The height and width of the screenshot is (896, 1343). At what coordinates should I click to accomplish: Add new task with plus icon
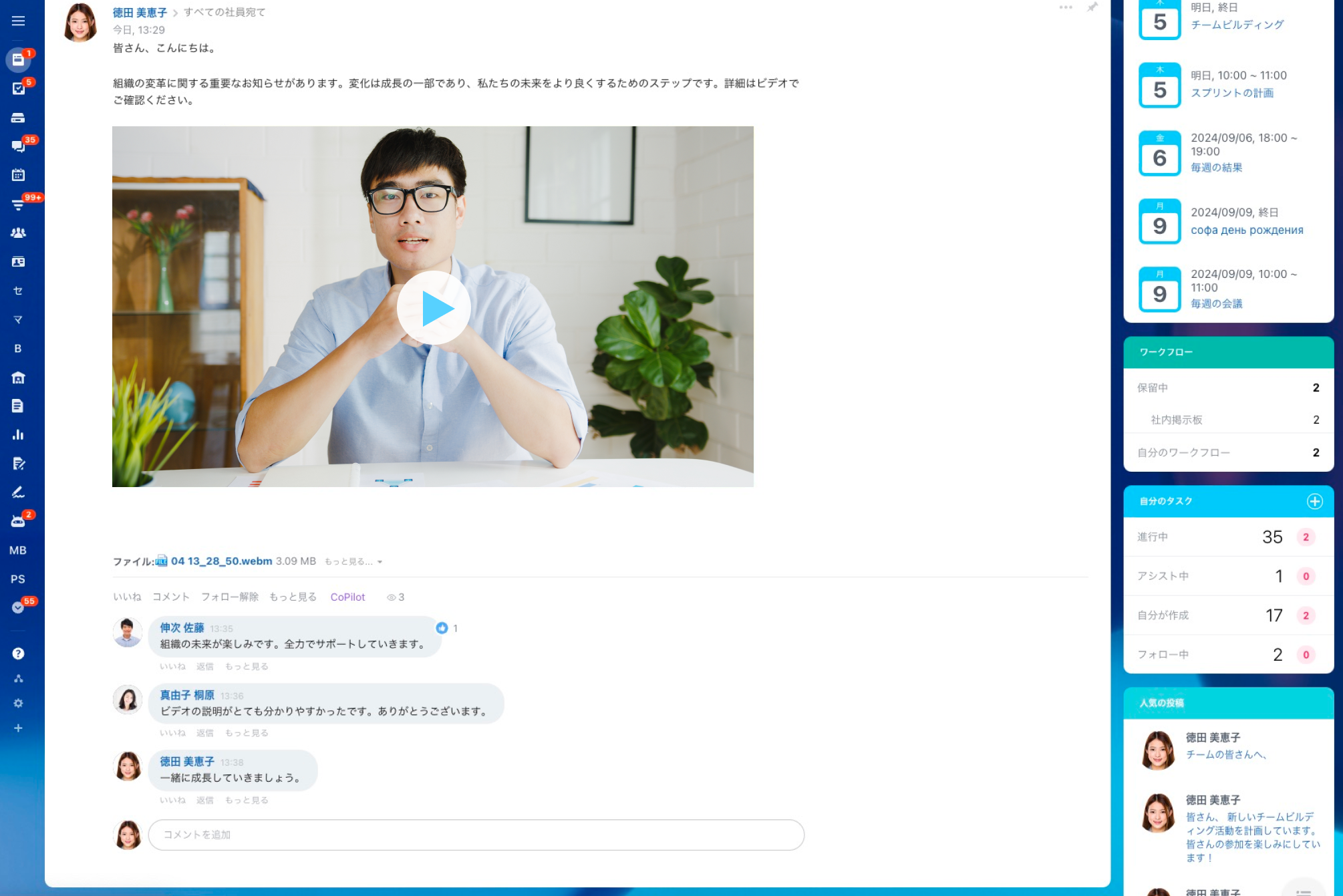1314,501
